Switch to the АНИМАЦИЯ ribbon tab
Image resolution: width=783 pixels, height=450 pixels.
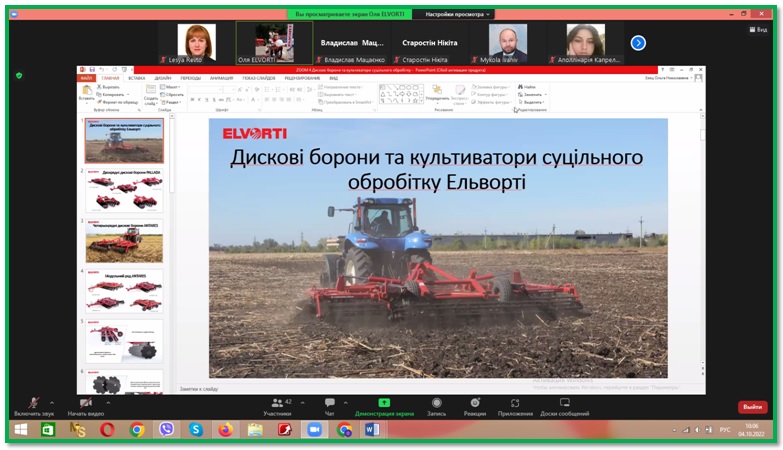pyautogui.click(x=221, y=78)
